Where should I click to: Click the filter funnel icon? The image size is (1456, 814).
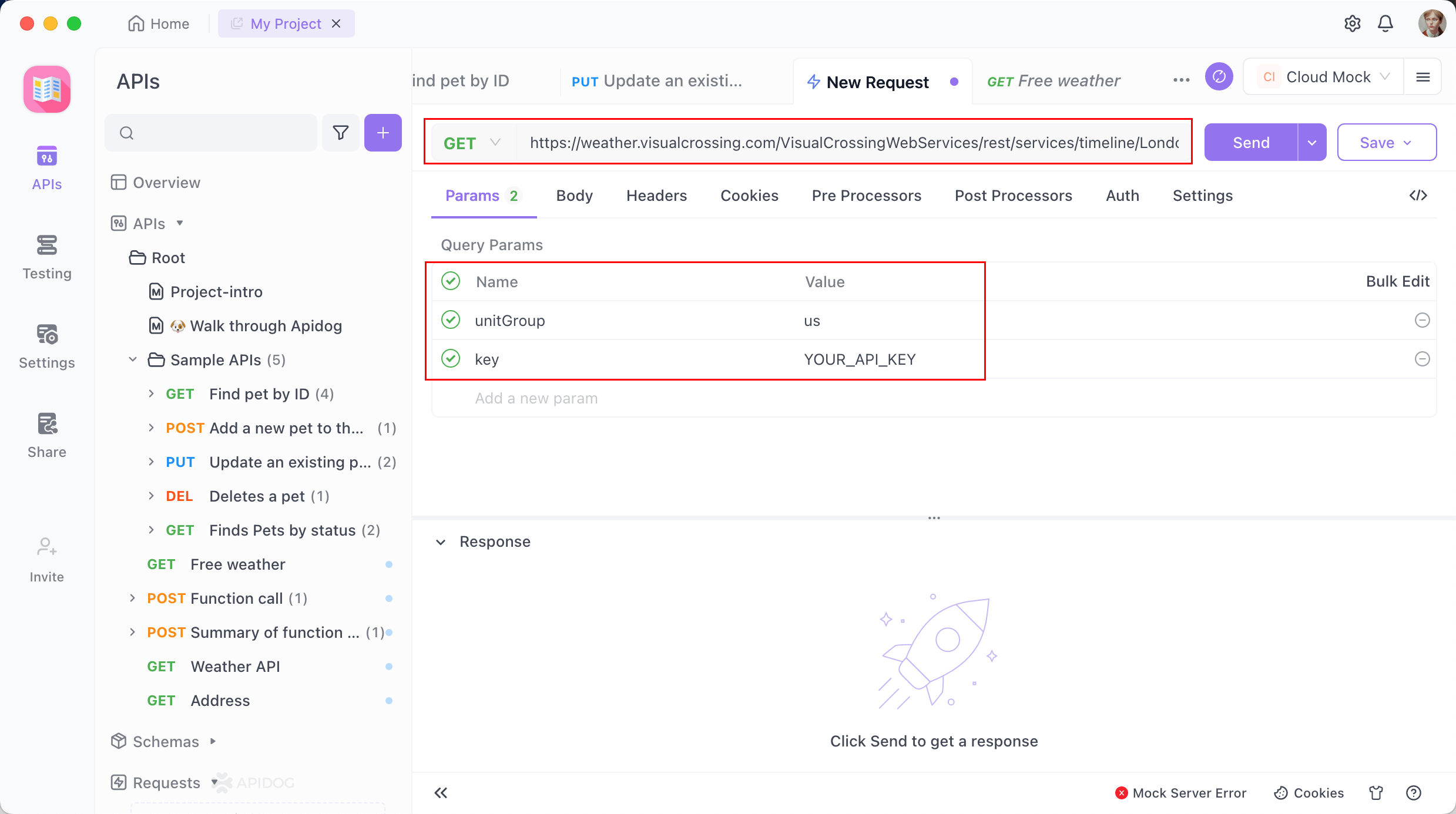pos(341,133)
